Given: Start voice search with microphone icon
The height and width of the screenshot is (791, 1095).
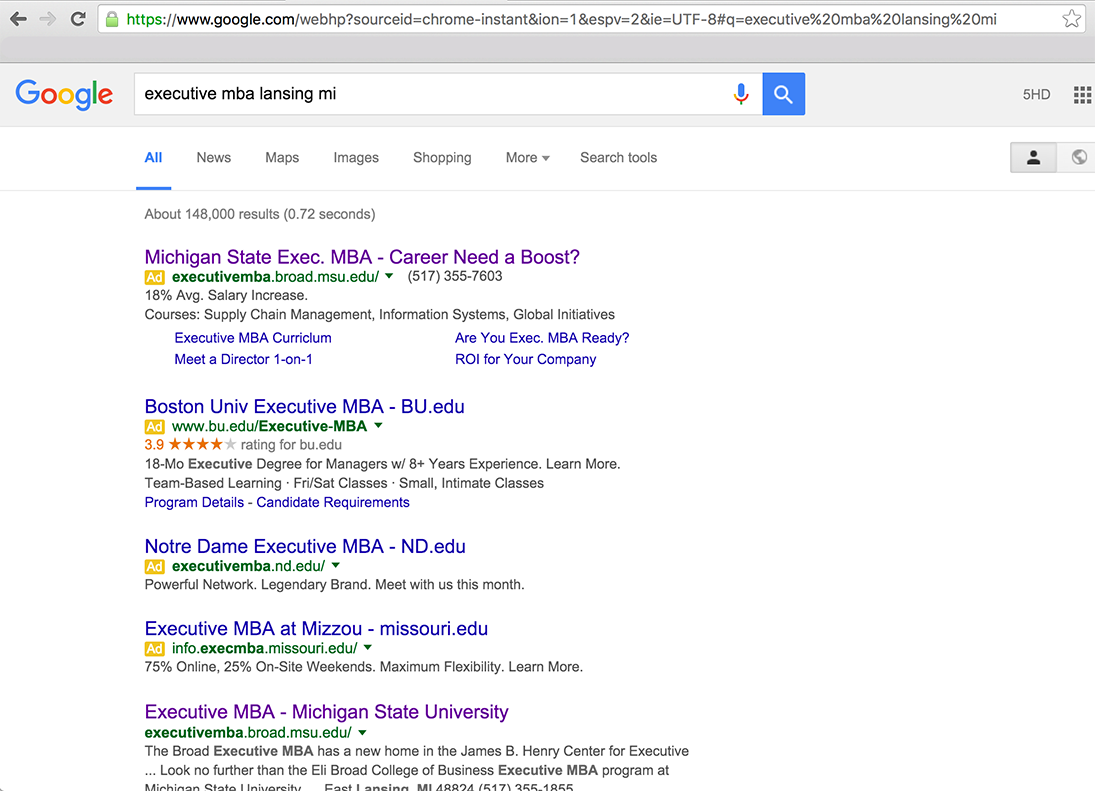Looking at the screenshot, I should (741, 94).
